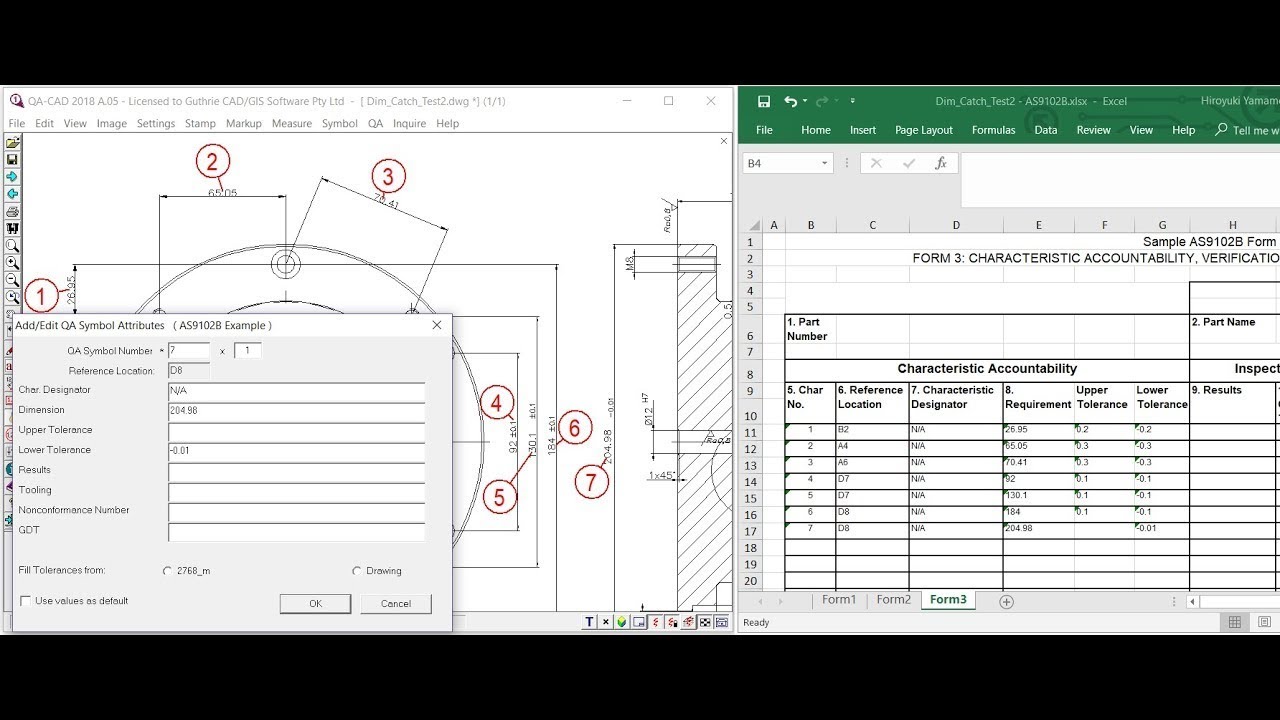Switch to Normal view icon in Excel status bar

pos(1235,622)
